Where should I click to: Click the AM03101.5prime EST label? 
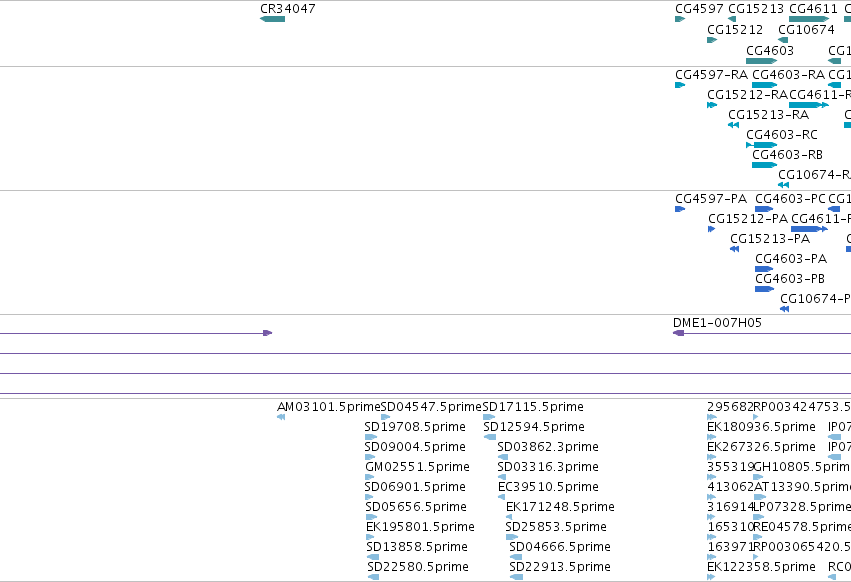[329, 407]
